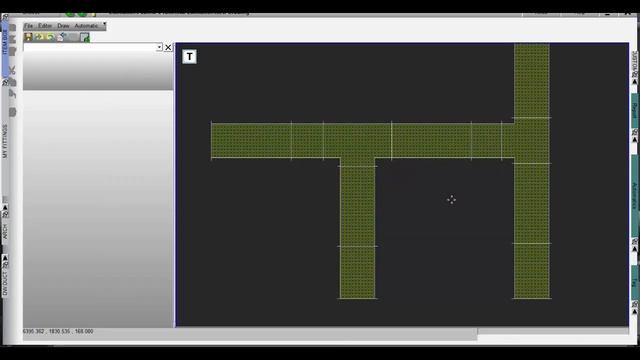Open the File menu
This screenshot has height=360, width=640.
pyautogui.click(x=28, y=26)
